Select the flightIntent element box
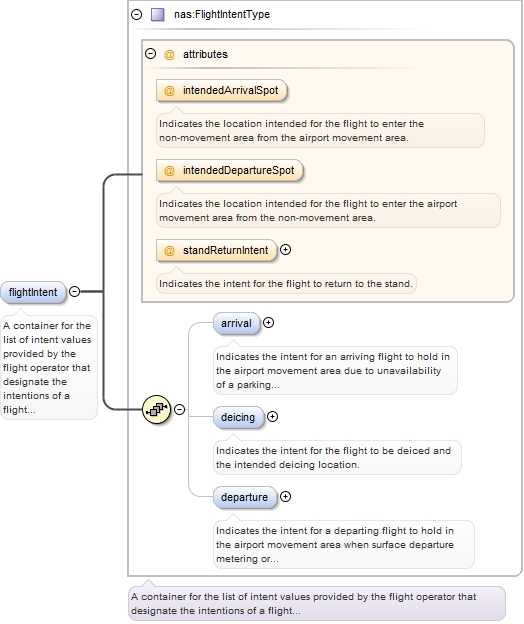Viewport: 524px width, 624px height. click(33, 292)
